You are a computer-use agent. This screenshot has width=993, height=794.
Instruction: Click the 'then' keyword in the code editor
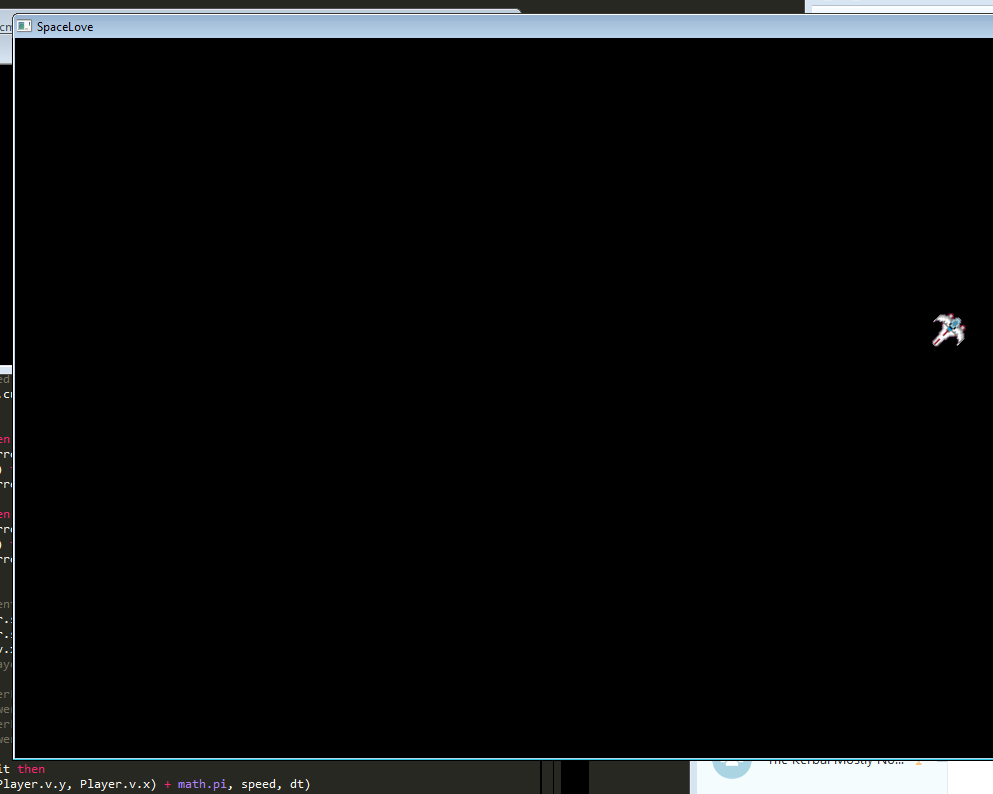tap(31, 769)
